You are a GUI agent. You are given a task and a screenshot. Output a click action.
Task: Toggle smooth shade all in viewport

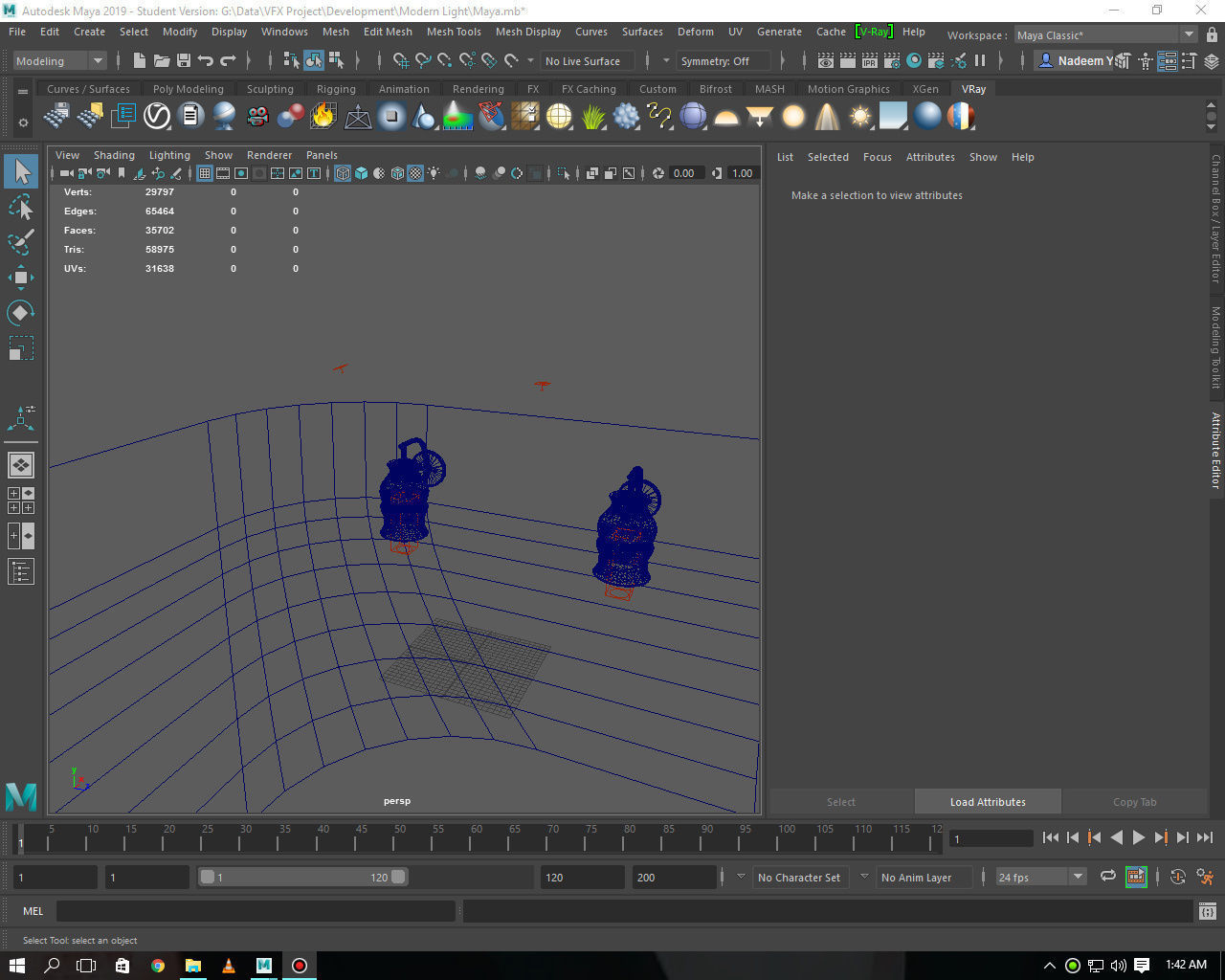pos(361,173)
